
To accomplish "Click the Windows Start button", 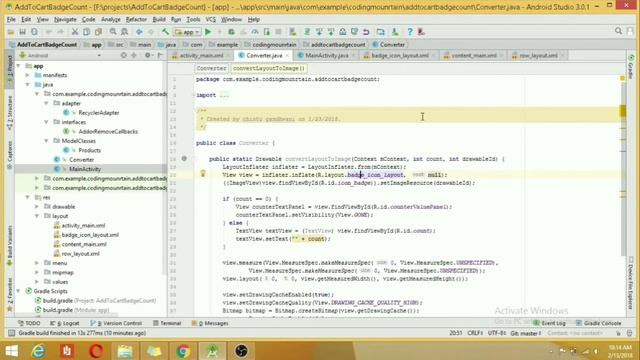I will 11,351.
